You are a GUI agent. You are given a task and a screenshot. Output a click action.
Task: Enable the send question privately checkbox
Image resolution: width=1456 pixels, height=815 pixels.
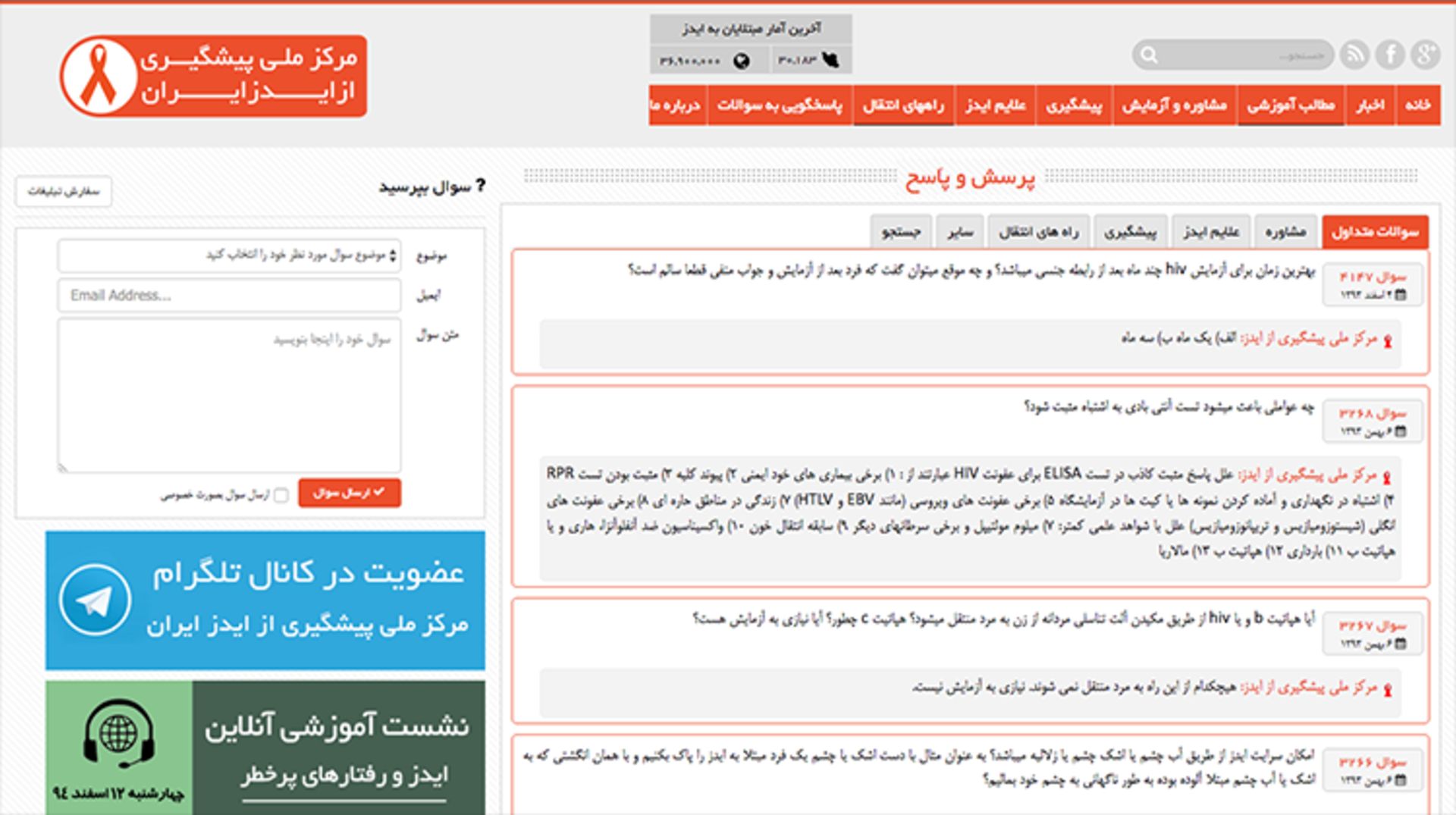coord(281,495)
